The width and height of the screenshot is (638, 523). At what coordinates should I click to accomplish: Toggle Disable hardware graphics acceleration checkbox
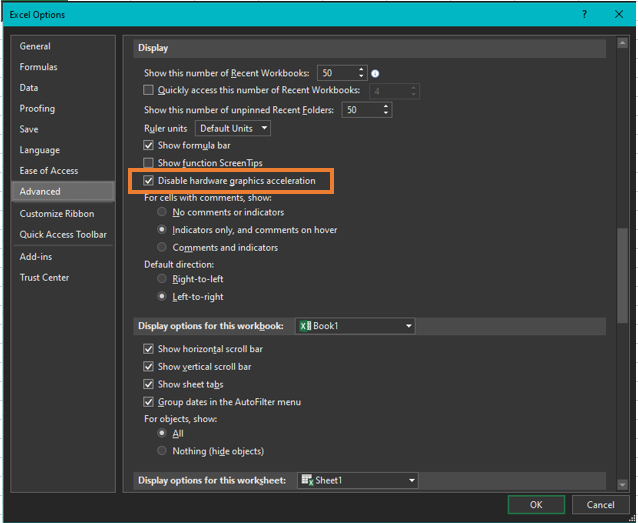click(150, 181)
